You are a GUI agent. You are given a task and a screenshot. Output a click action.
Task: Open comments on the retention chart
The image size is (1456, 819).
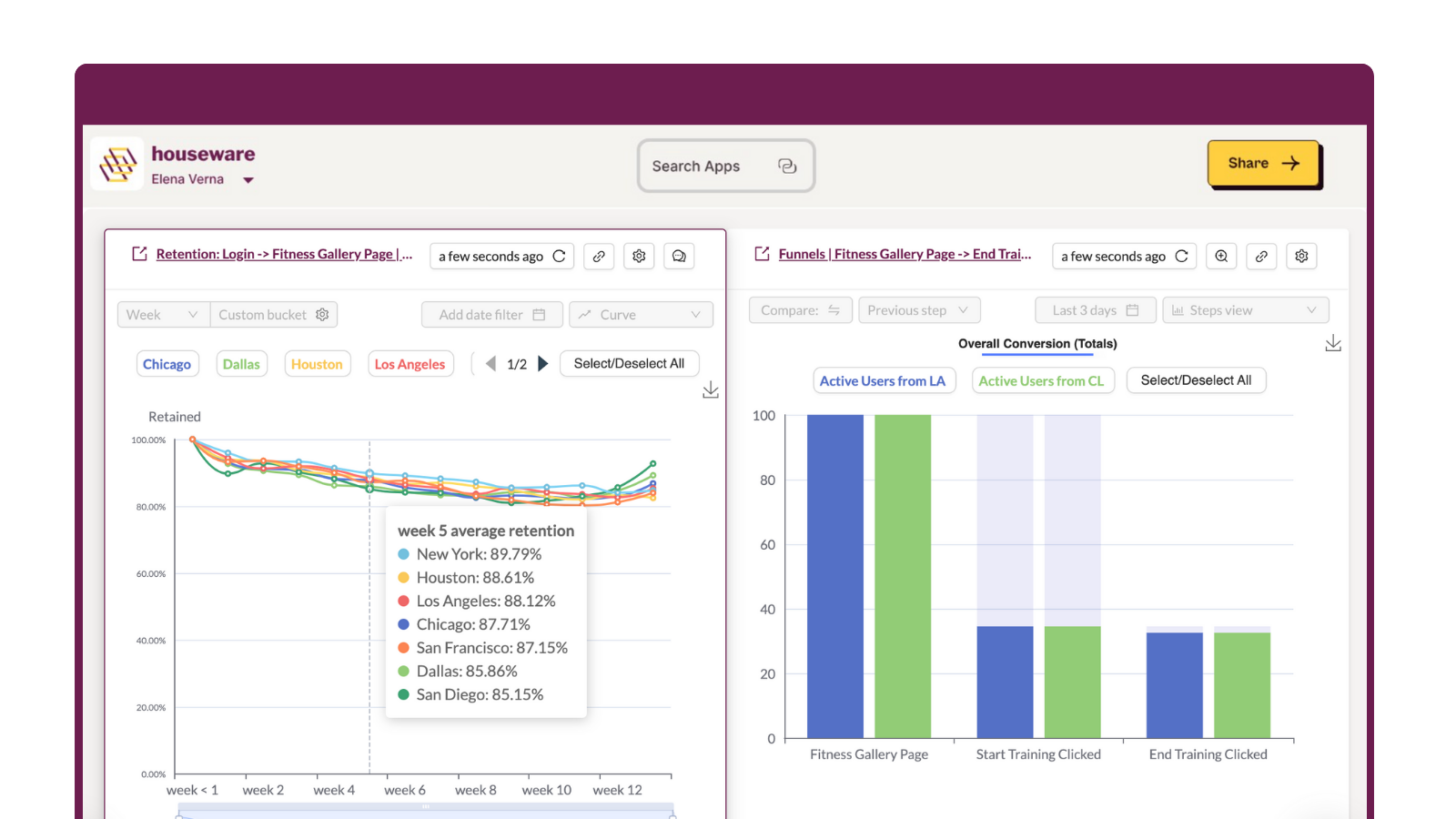[x=679, y=256]
